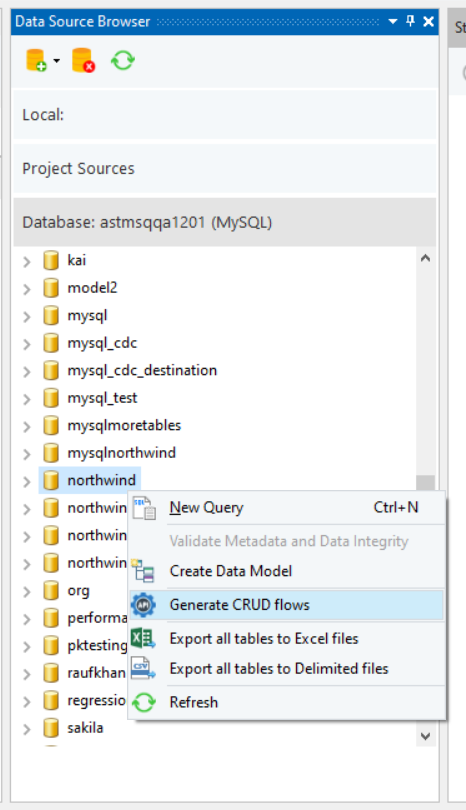Click the mysqlmoretables database cylinder icon
This screenshot has width=466, height=810.
pos(51,425)
